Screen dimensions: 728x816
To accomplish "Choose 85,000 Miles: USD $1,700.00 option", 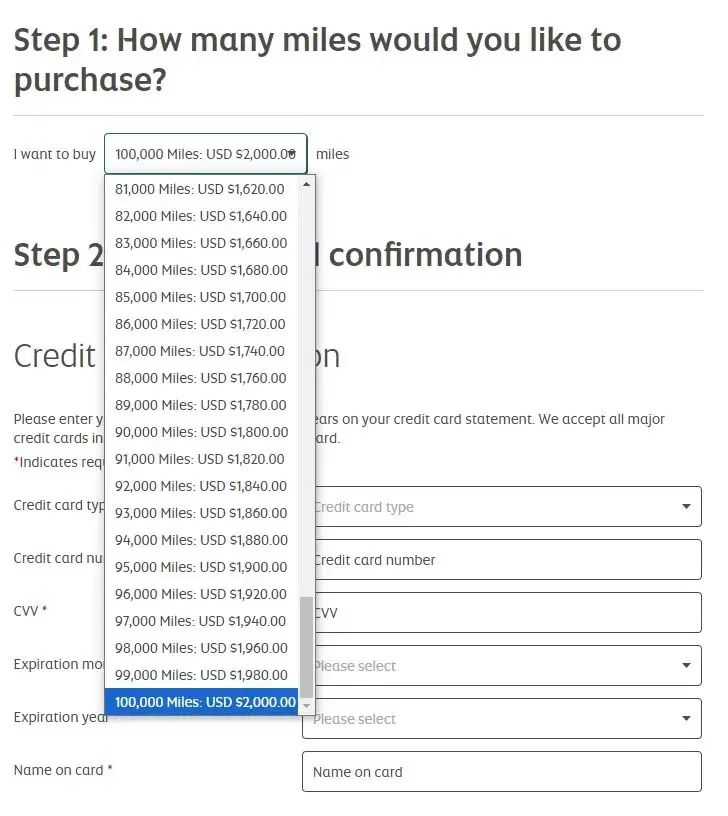I will 200,297.
